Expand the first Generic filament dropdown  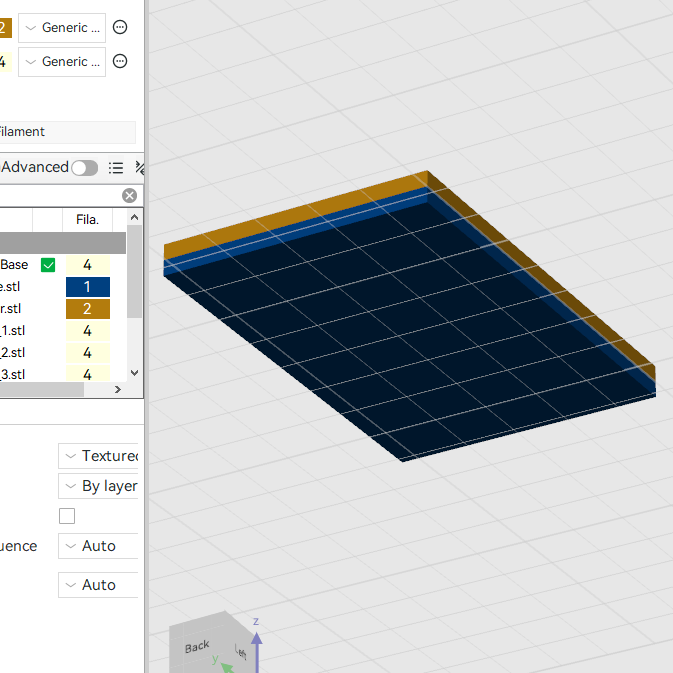click(x=62, y=28)
